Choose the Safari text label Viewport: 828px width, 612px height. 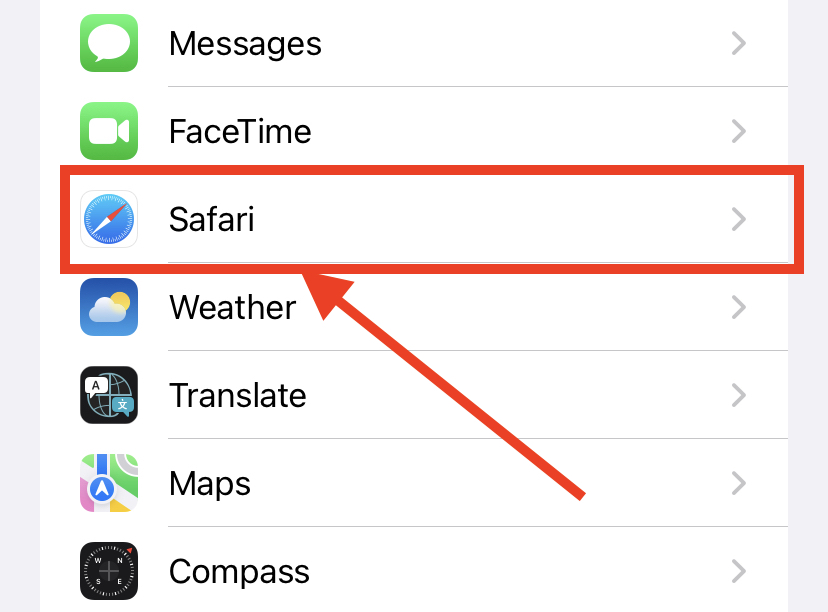(x=211, y=219)
